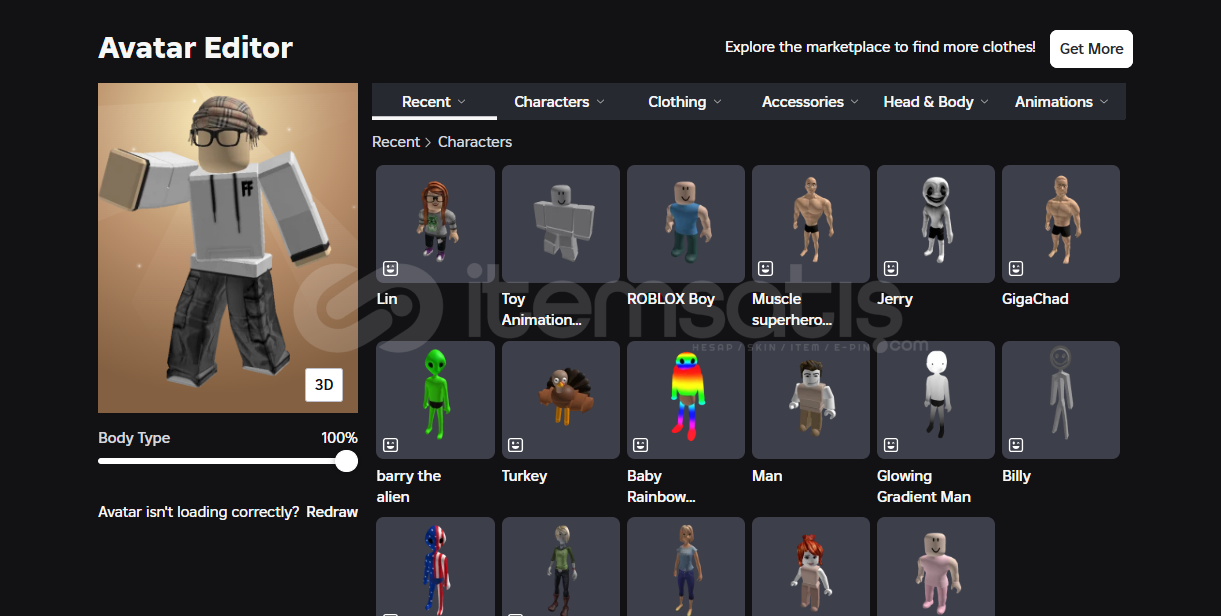1221x616 pixels.
Task: Select the Man character thumbnail
Action: [x=811, y=400]
